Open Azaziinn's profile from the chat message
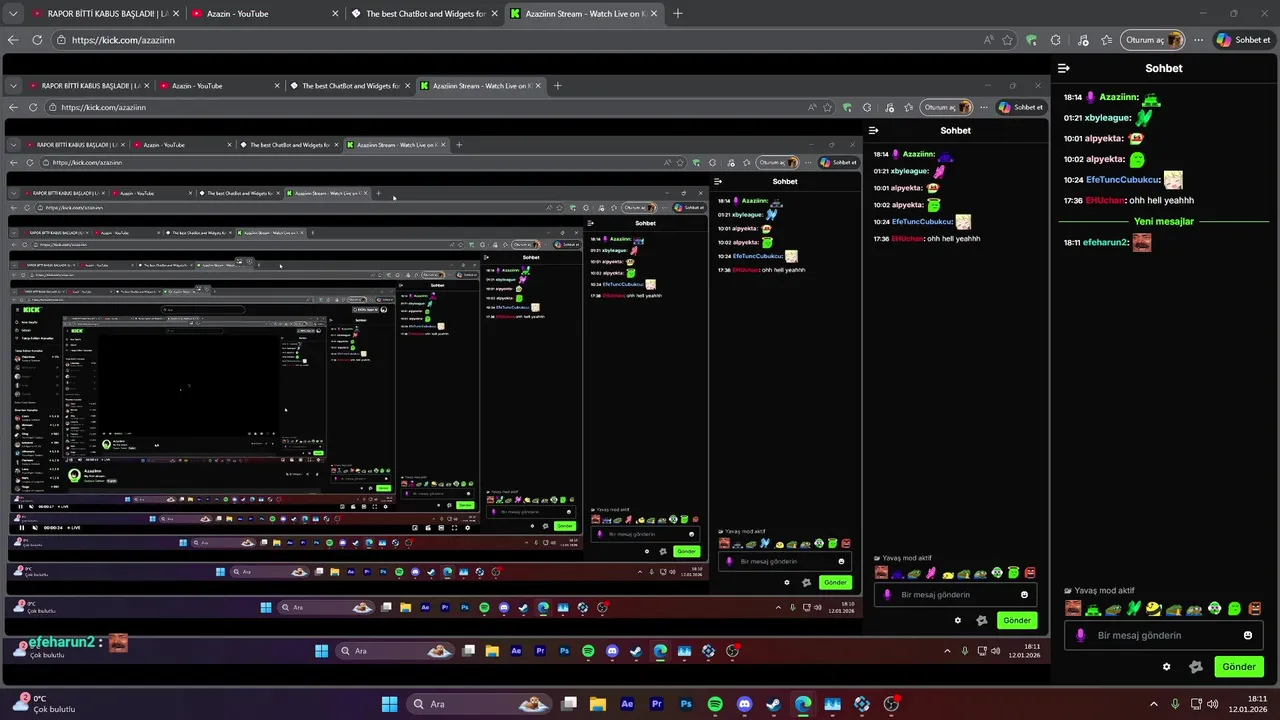Image resolution: width=1280 pixels, height=720 pixels. click(1118, 97)
